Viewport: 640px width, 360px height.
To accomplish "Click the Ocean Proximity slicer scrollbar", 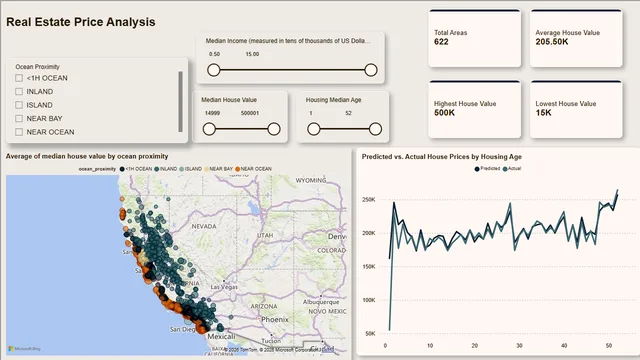I will point(180,102).
